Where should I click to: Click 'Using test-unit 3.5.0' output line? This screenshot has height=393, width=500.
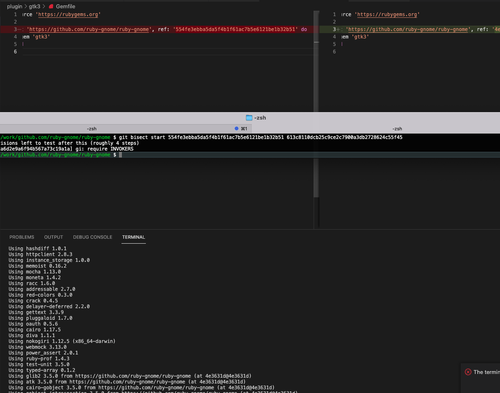pos(39,364)
